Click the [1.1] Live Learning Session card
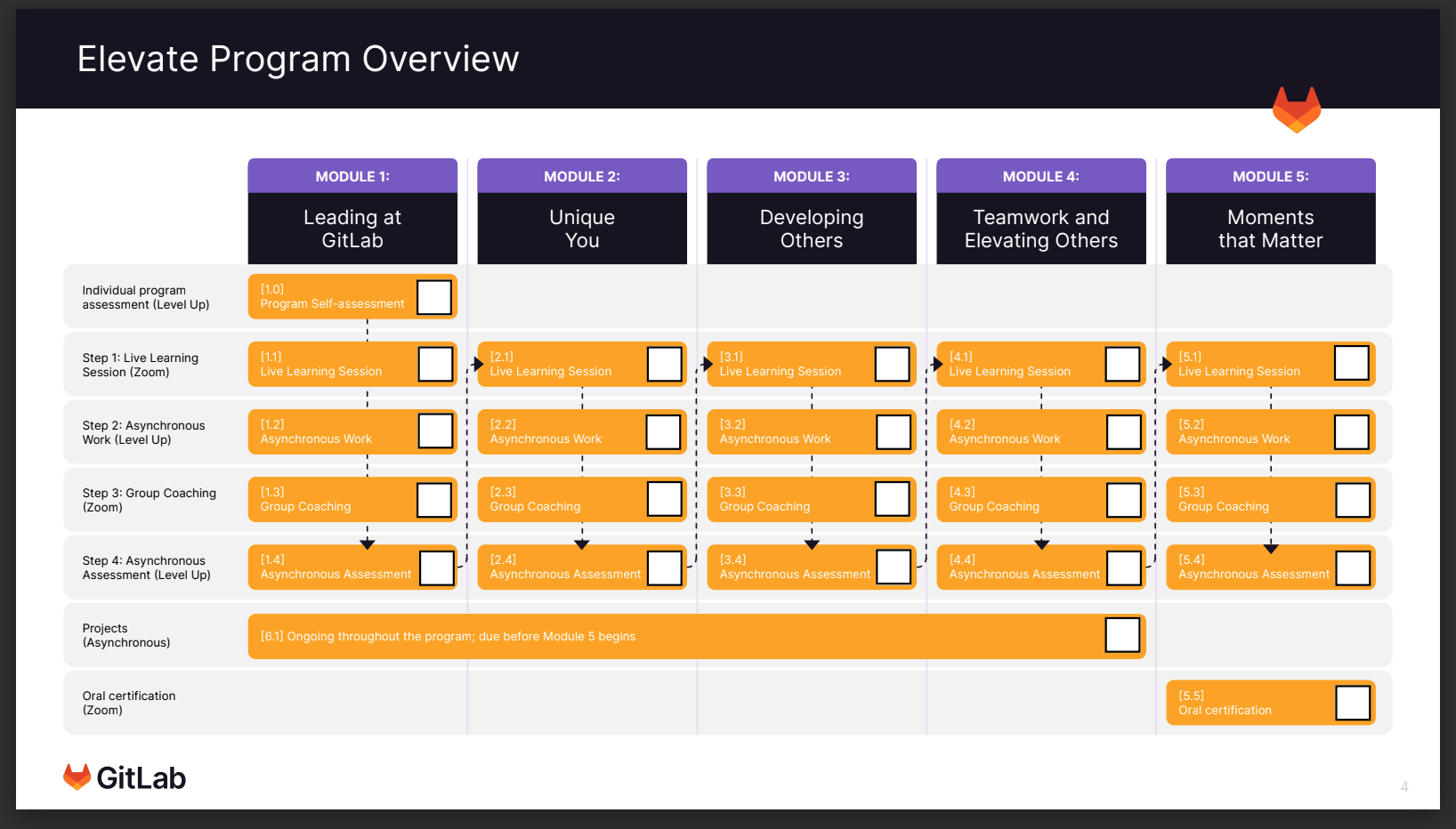This screenshot has width=1456, height=829. (x=338, y=364)
